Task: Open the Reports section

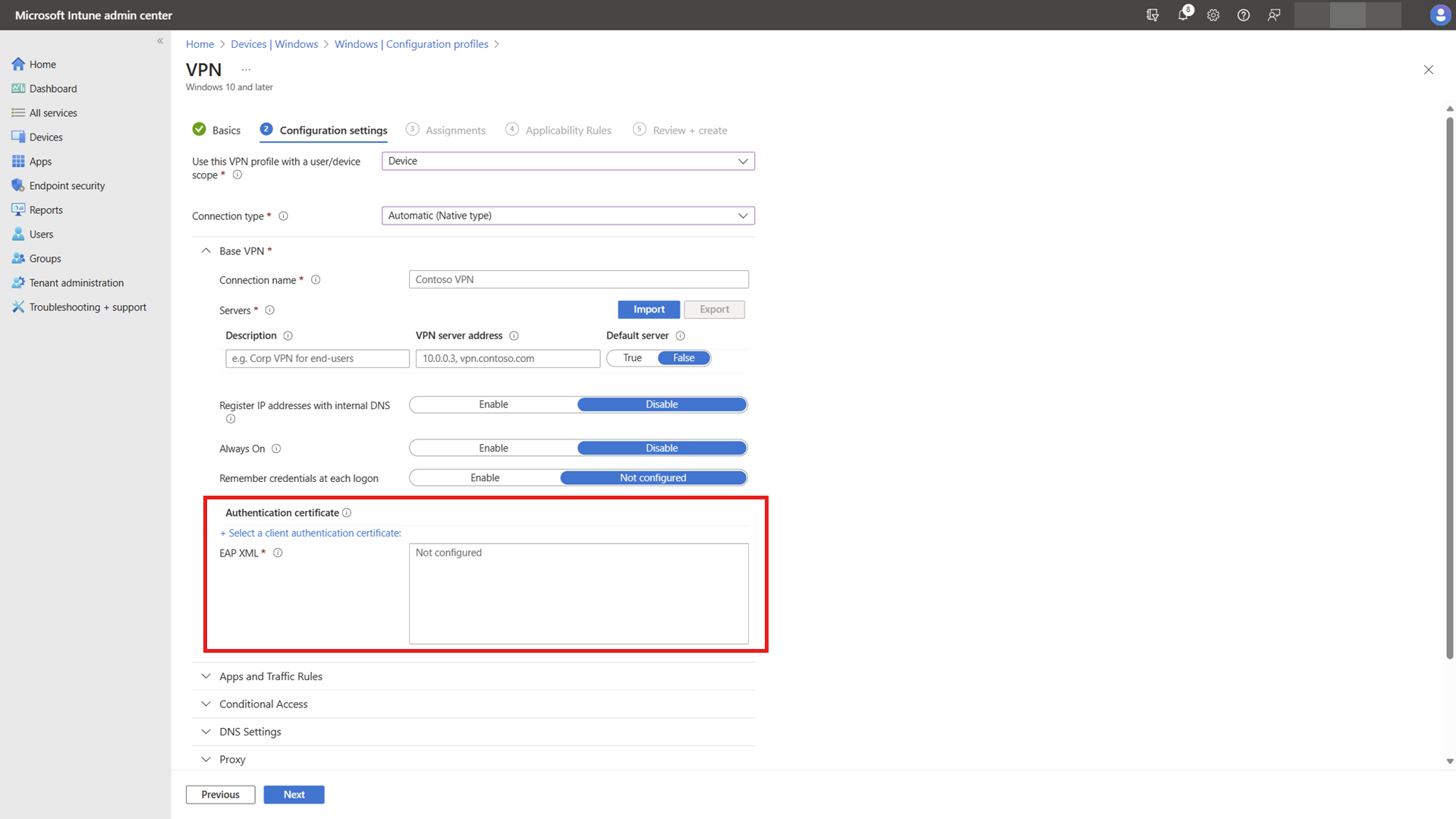Action: [x=46, y=209]
